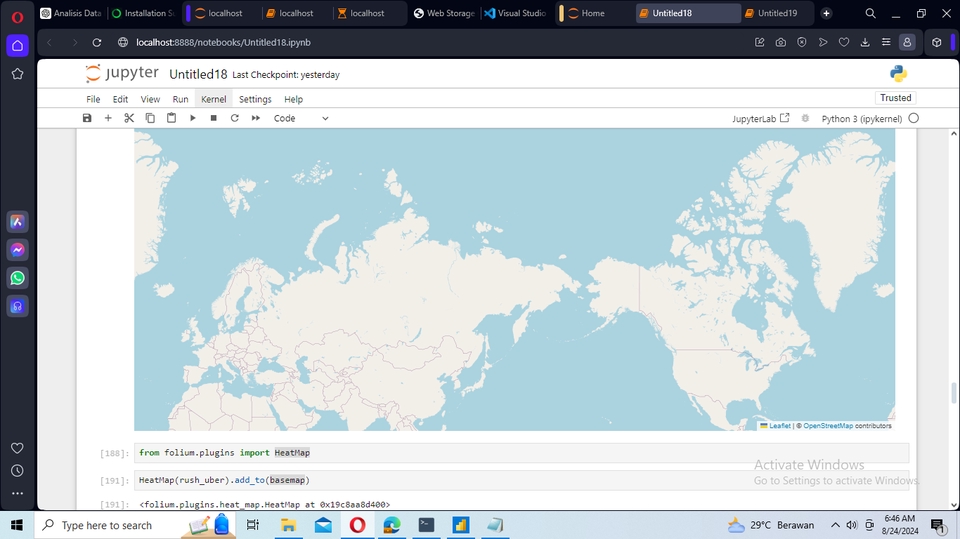The height and width of the screenshot is (539, 960).
Task: Search open tabs with the magnifier icon
Action: point(870,13)
